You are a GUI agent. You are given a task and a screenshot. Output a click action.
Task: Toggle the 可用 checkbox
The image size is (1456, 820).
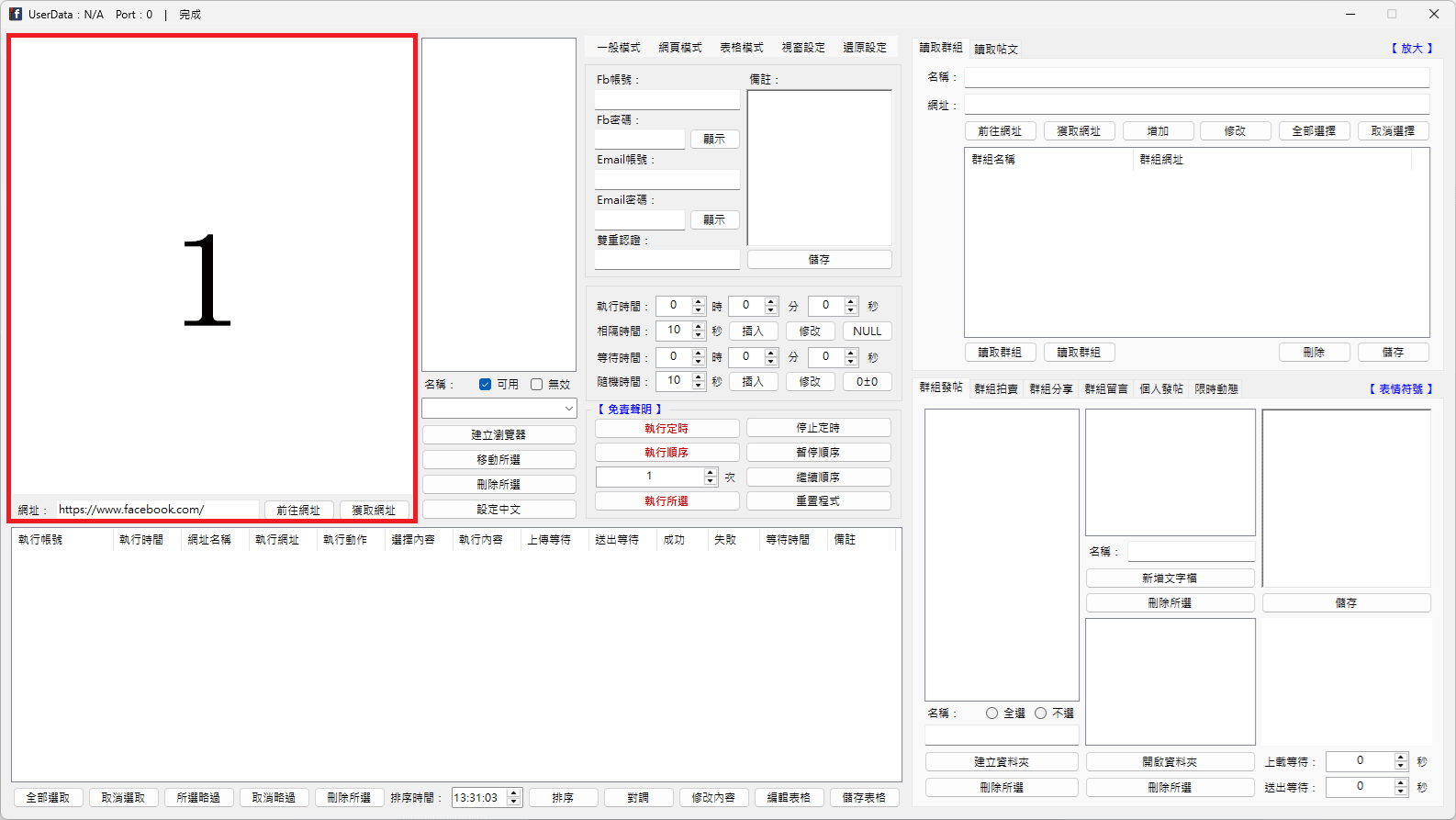pyautogui.click(x=485, y=385)
